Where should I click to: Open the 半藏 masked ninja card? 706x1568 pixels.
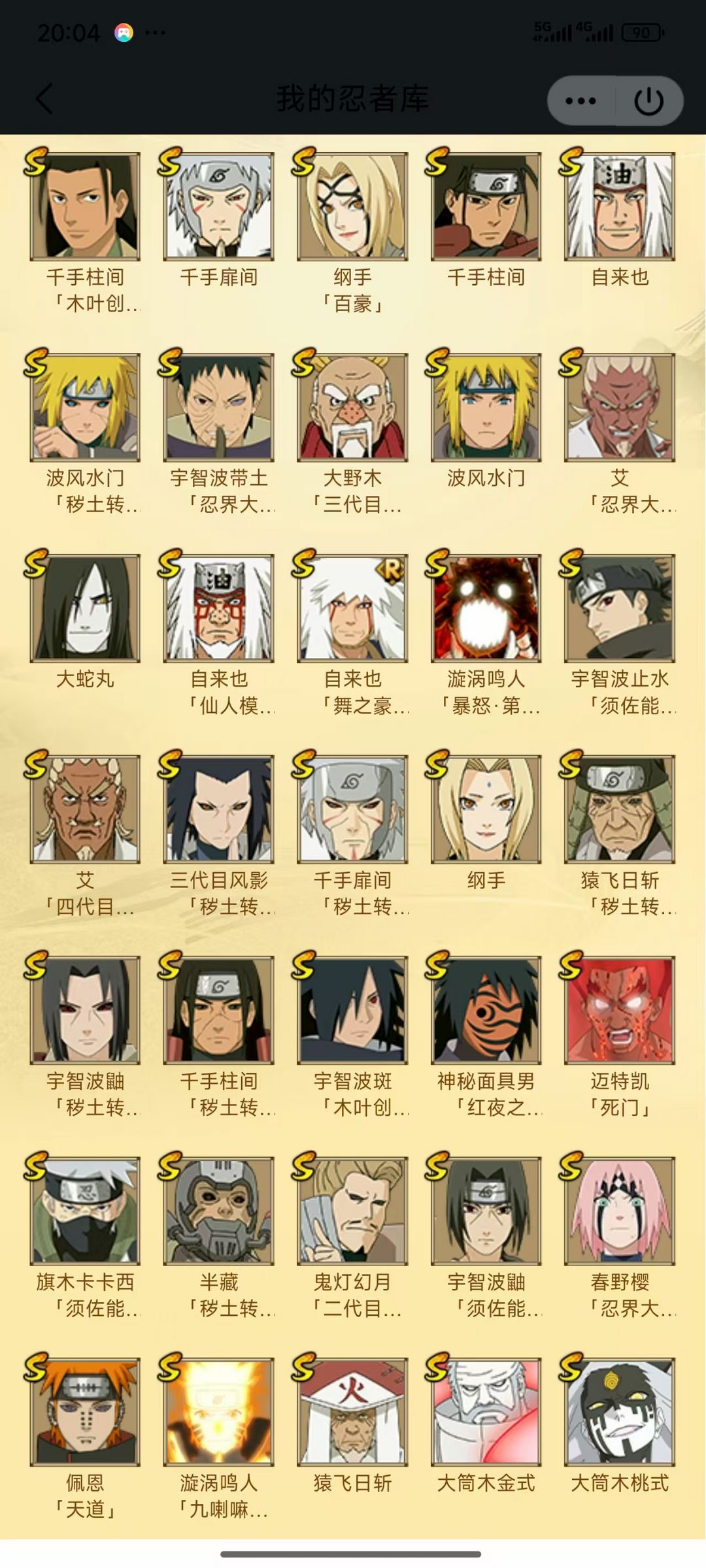pyautogui.click(x=219, y=1211)
